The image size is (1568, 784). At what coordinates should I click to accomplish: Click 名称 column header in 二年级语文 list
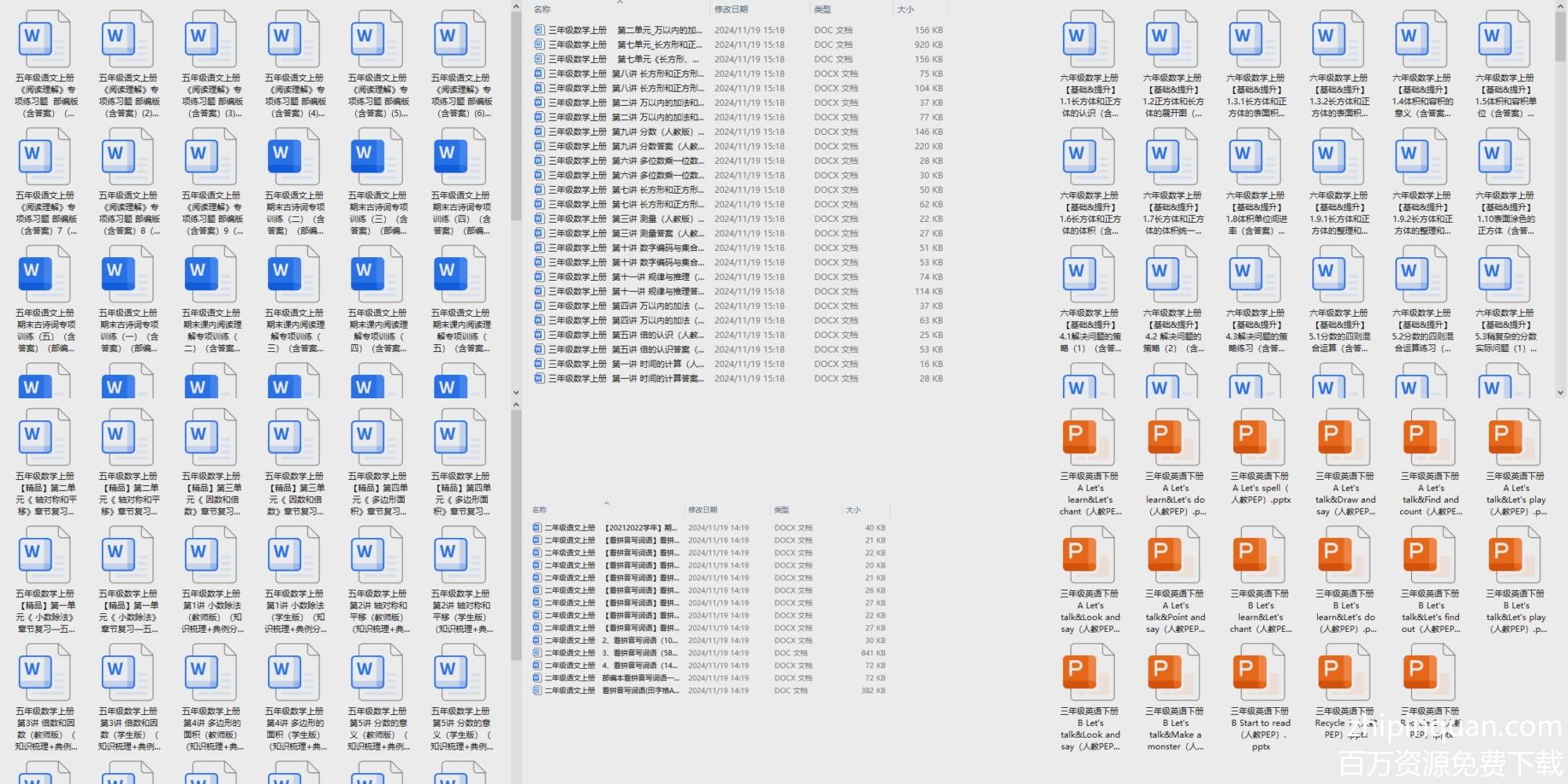tap(539, 510)
